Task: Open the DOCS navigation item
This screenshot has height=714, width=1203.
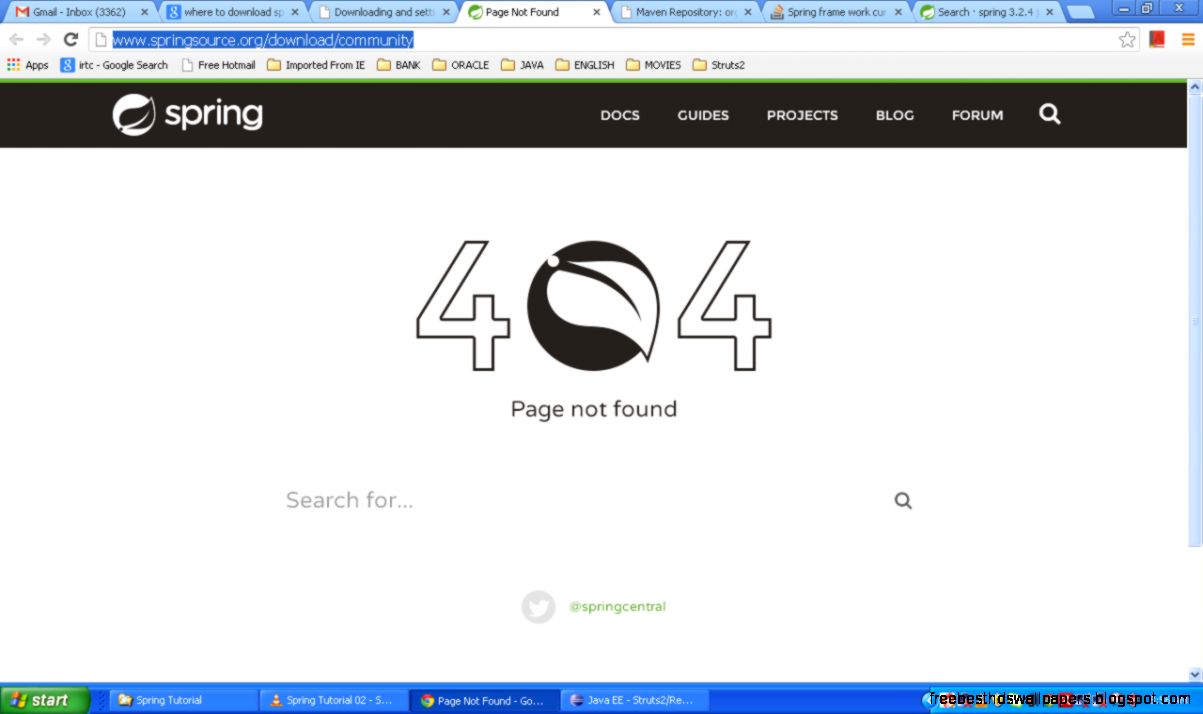Action: (620, 115)
